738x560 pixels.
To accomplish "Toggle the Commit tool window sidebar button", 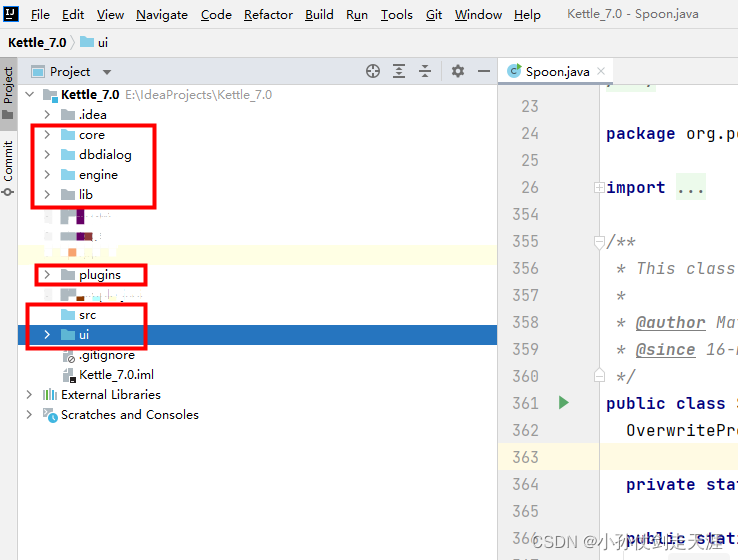I will pyautogui.click(x=8, y=168).
